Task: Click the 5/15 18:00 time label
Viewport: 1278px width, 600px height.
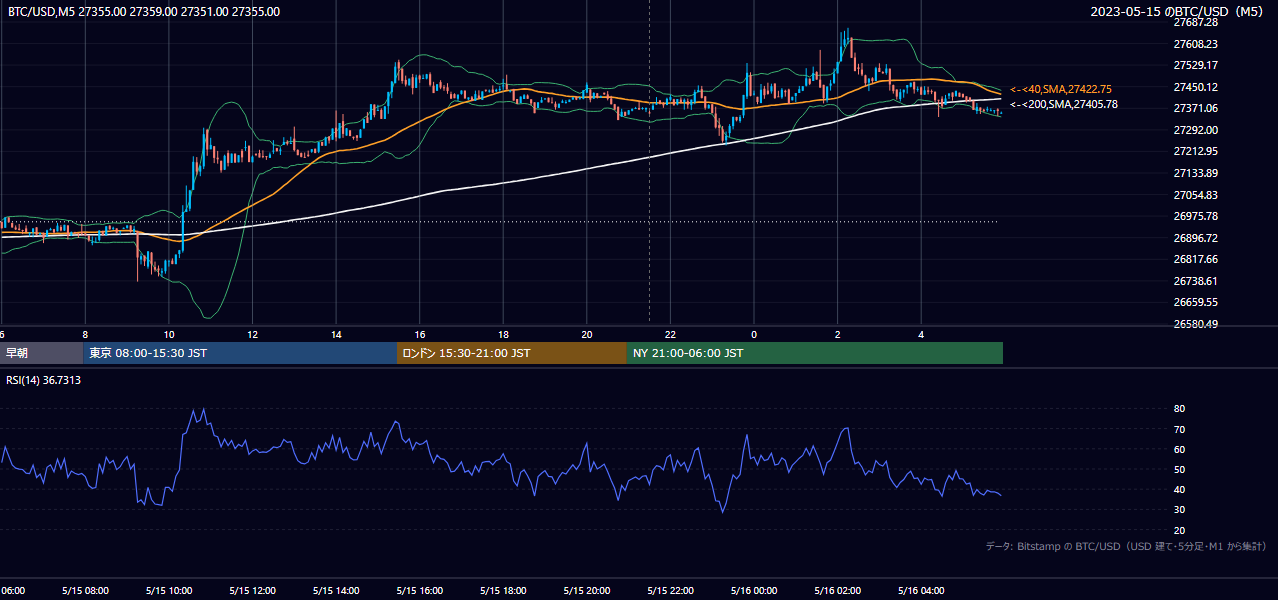Action: coord(503,591)
